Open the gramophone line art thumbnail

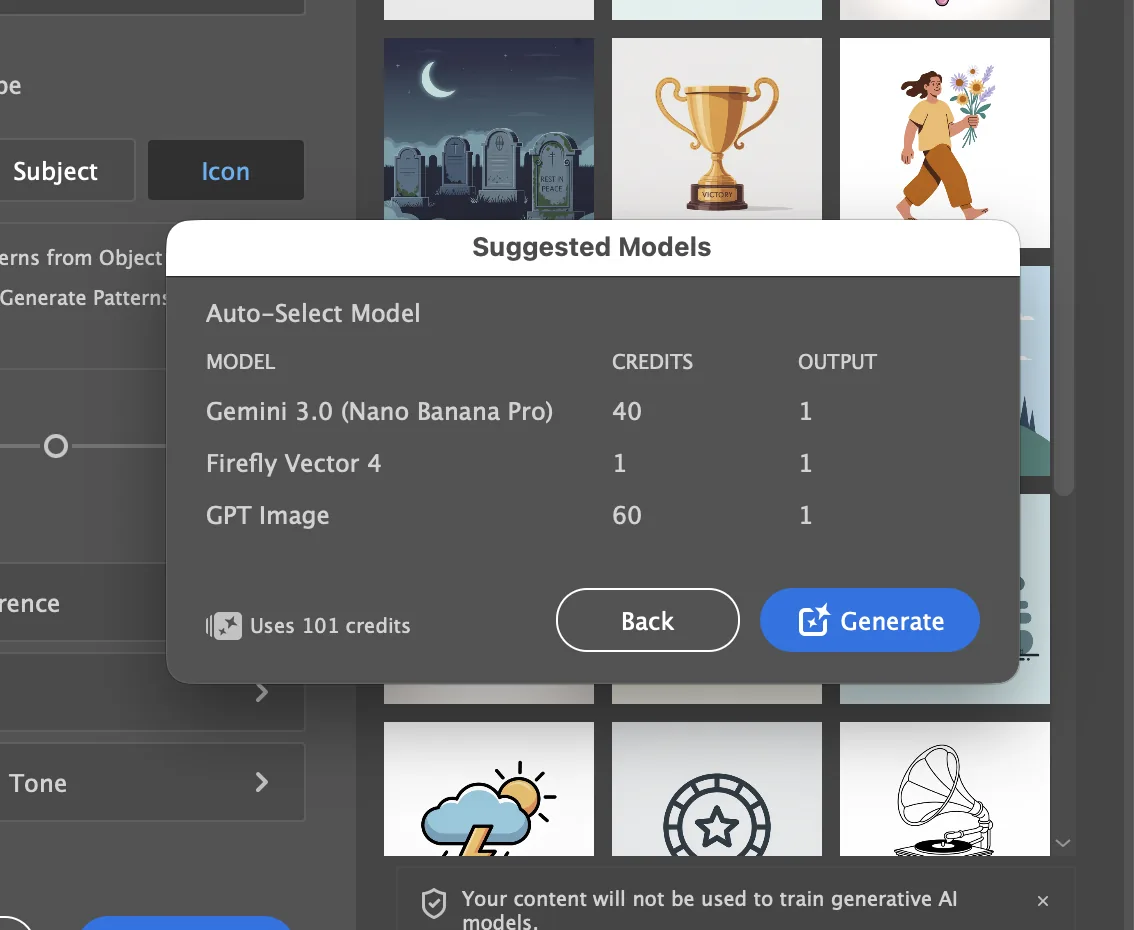tap(945, 788)
